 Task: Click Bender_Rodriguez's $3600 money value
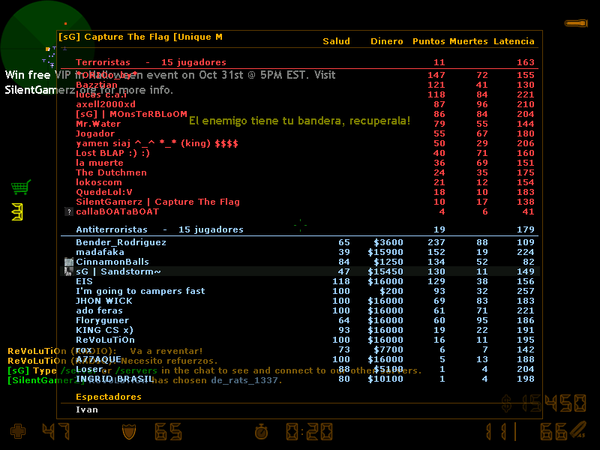(x=388, y=242)
